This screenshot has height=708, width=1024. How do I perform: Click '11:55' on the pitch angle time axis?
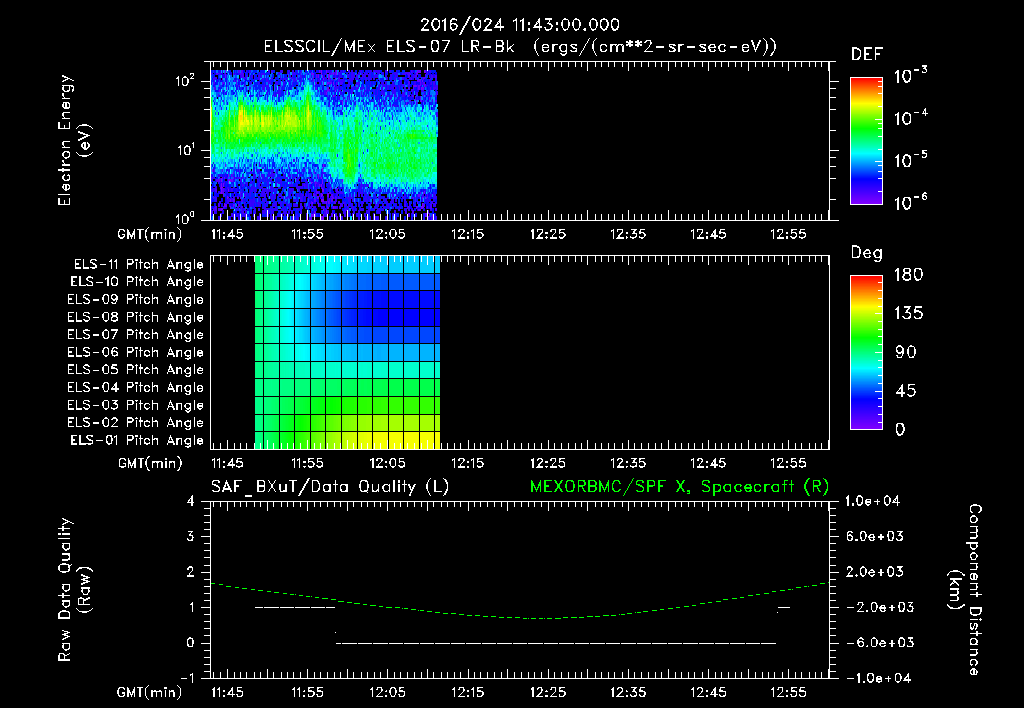click(307, 463)
